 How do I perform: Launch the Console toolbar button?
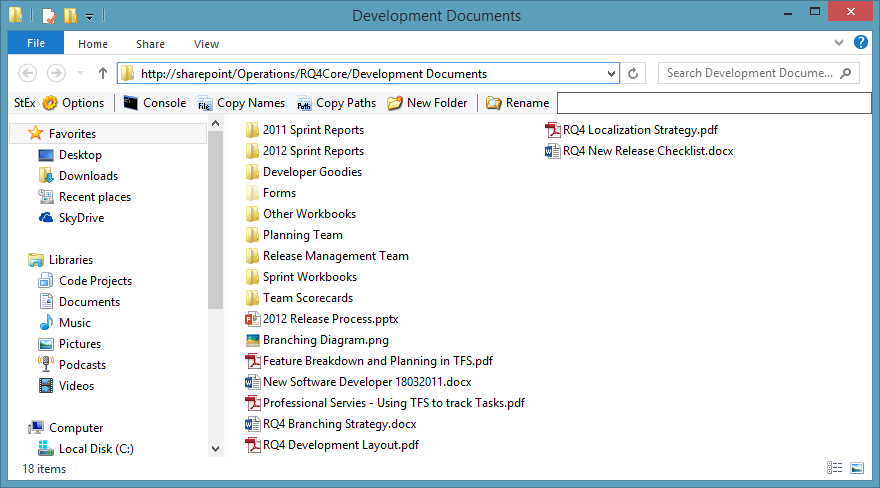155,103
